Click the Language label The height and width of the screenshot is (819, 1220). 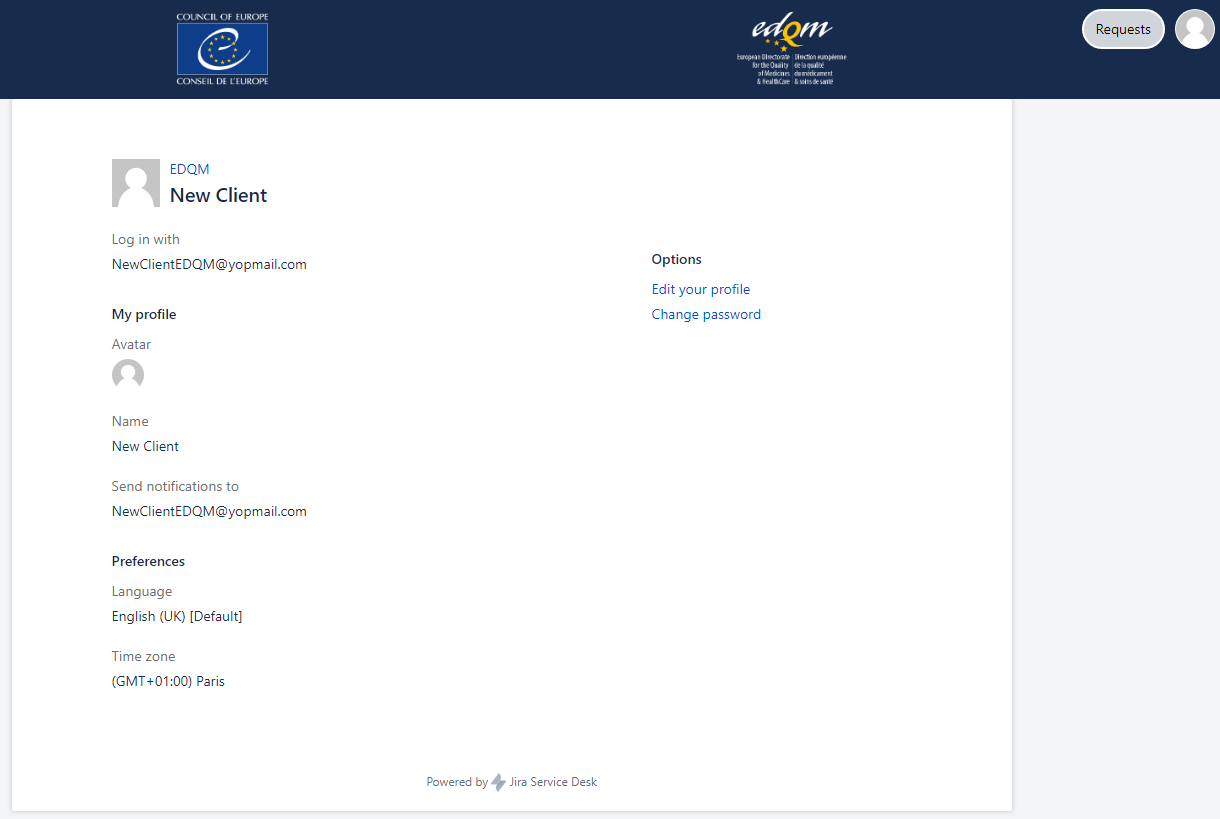point(142,591)
